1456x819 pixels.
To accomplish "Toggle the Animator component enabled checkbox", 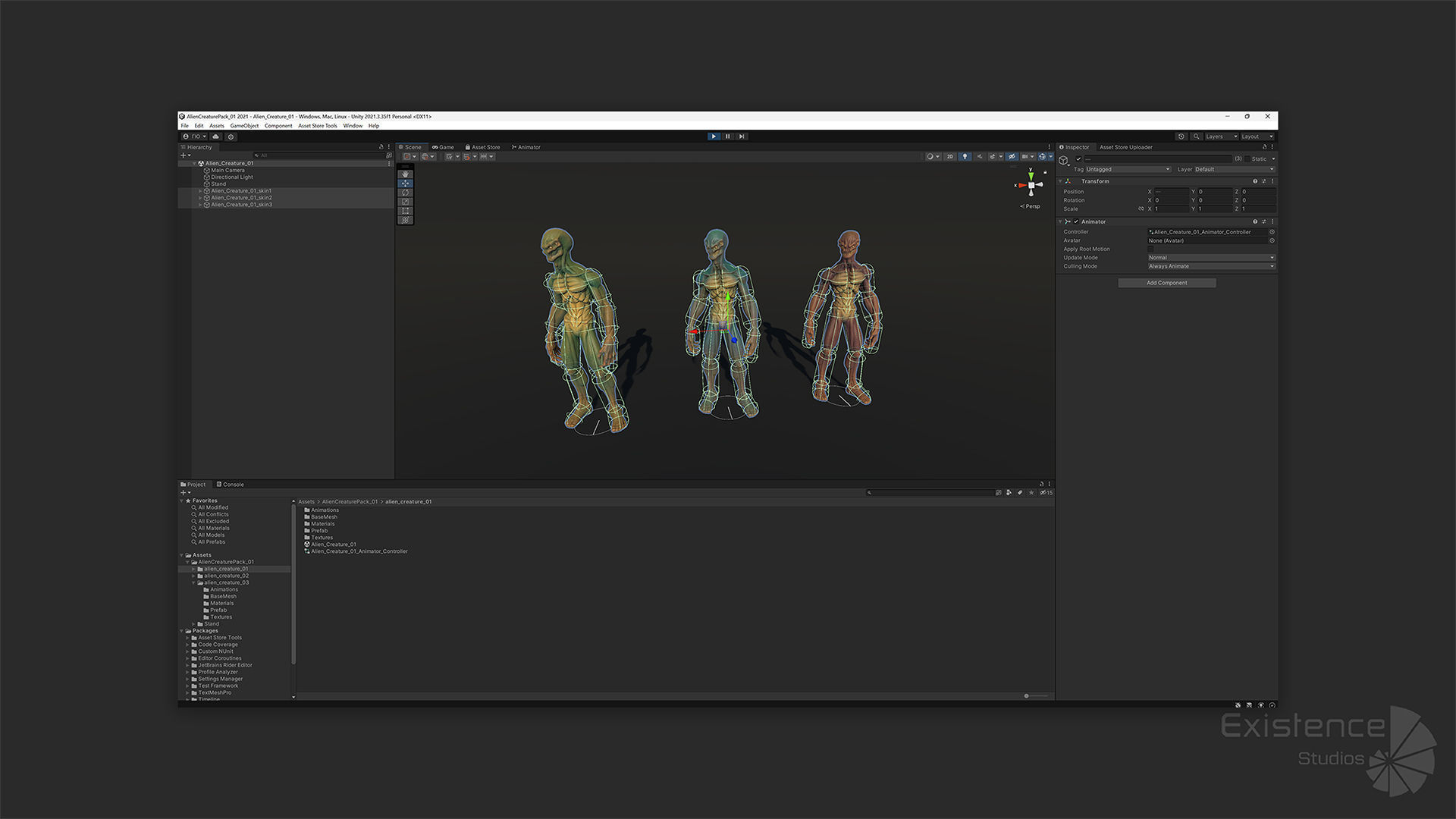I will click(x=1076, y=221).
